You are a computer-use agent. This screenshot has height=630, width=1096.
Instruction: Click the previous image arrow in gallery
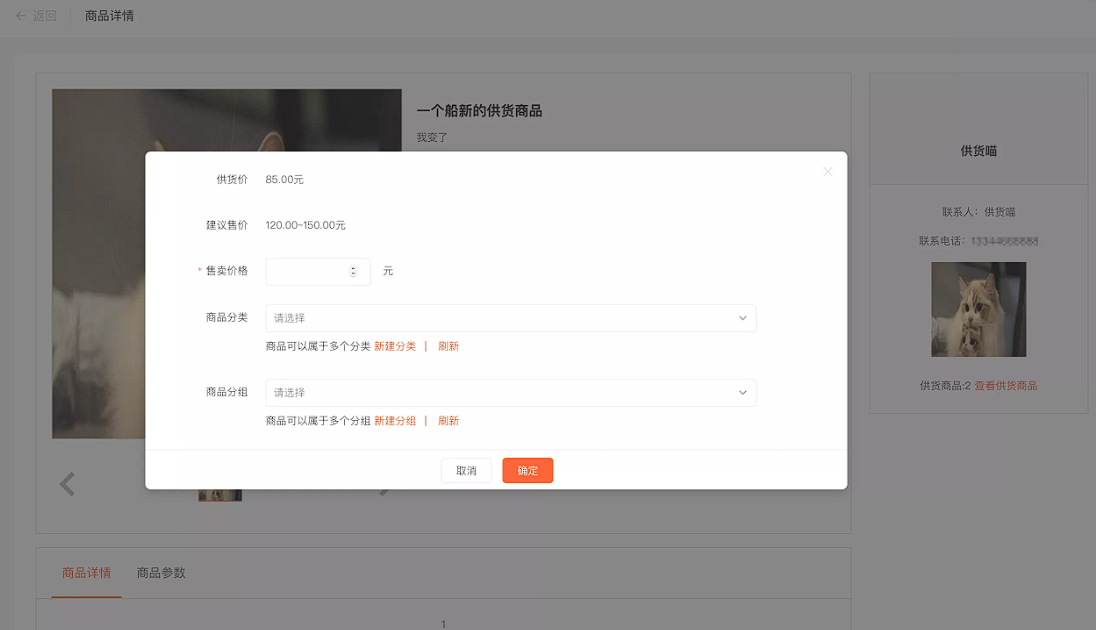pyautogui.click(x=67, y=484)
